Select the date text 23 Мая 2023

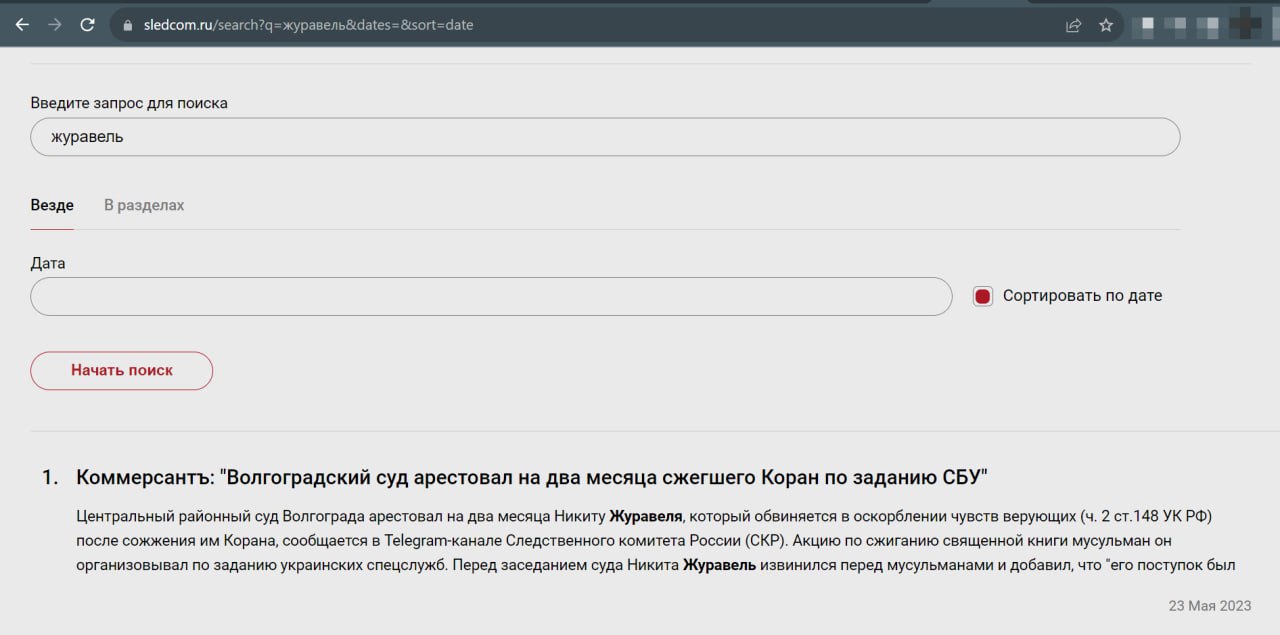1210,606
